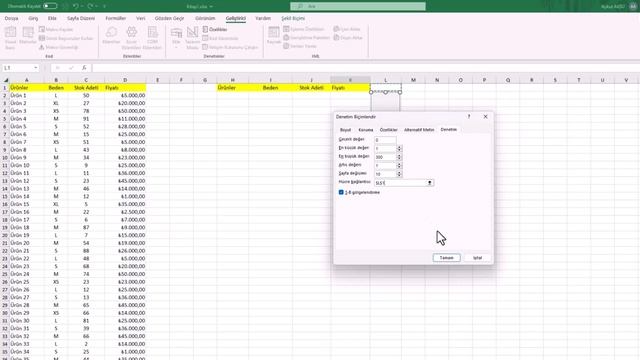Image resolution: width=640 pixels, height=360 pixels.
Task: Switch to the Veri ribbon tab
Action: tap(140, 18)
